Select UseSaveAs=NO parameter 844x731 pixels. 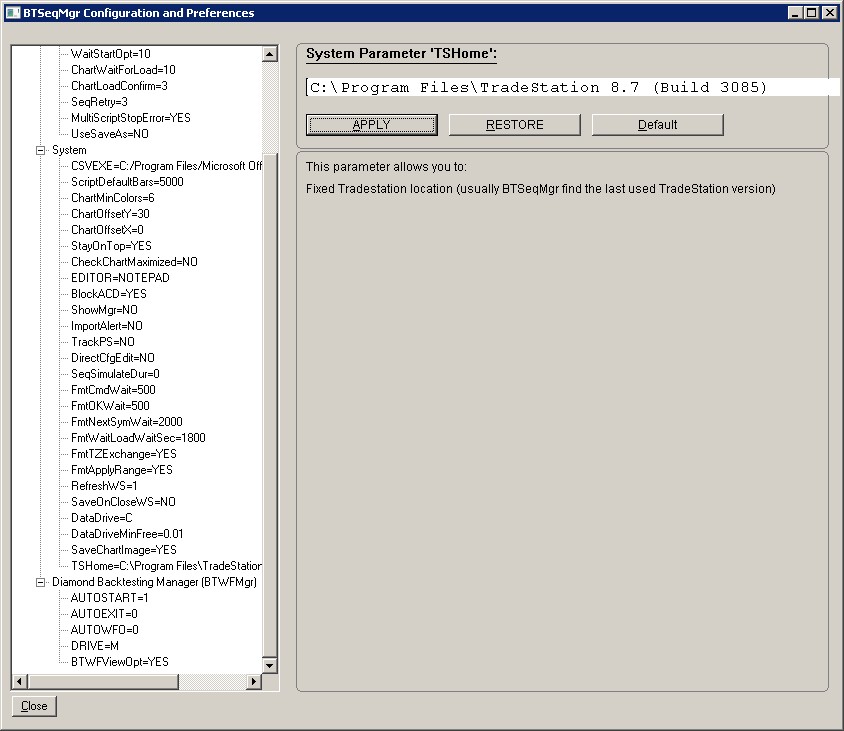[110, 134]
